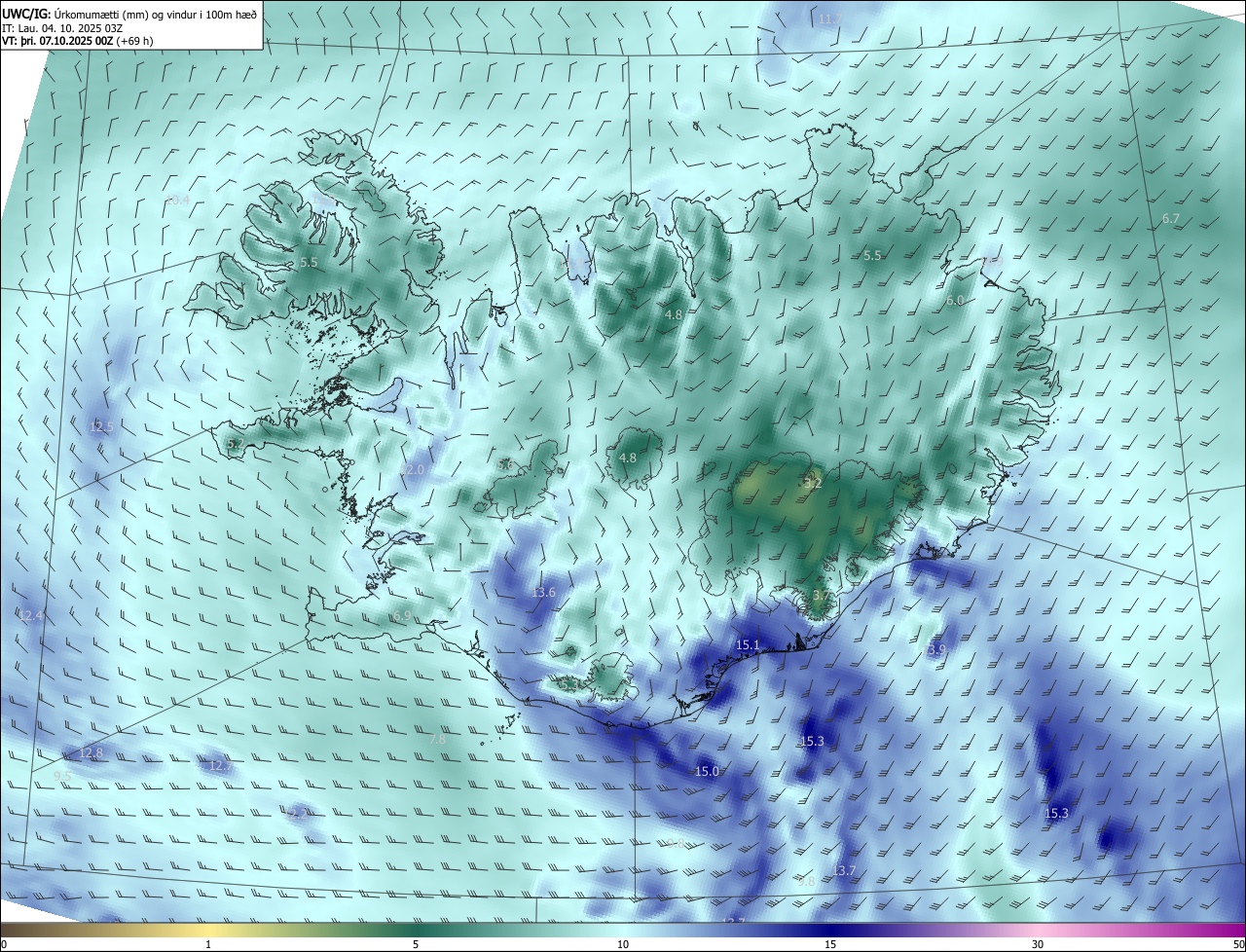Click the 3.7 value label
Screen dimensions: 1246x952
[x=821, y=595]
